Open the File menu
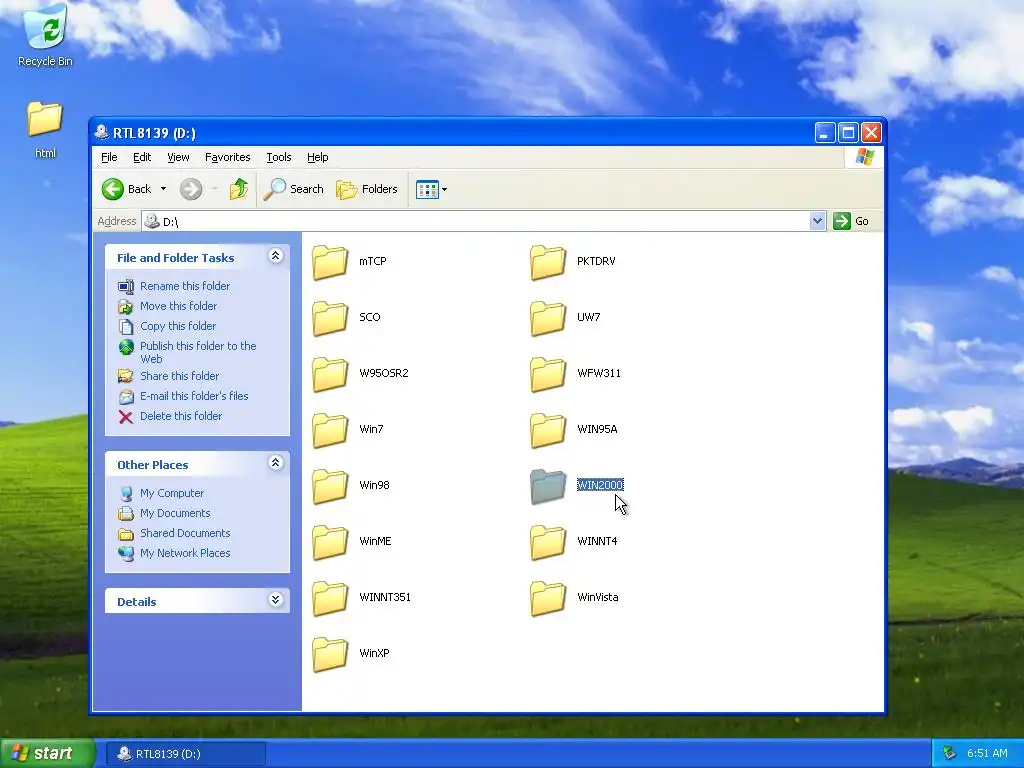 point(109,157)
